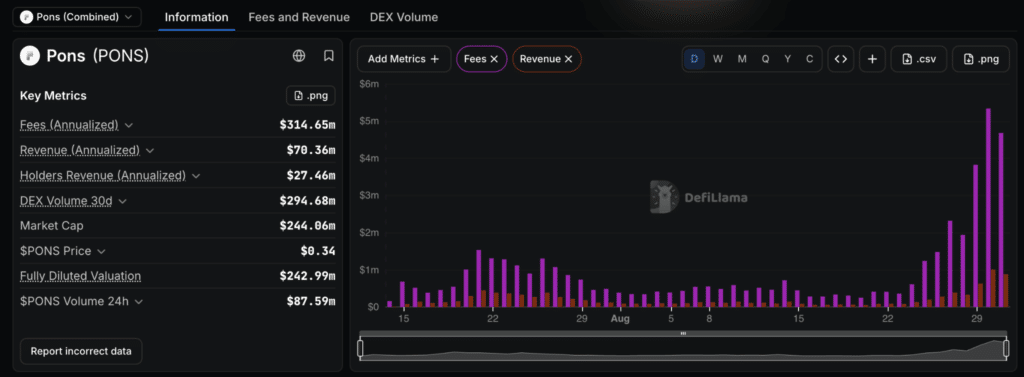This screenshot has height=377, width=1024.
Task: Select Weekly (W) chart interval
Action: coord(718,59)
